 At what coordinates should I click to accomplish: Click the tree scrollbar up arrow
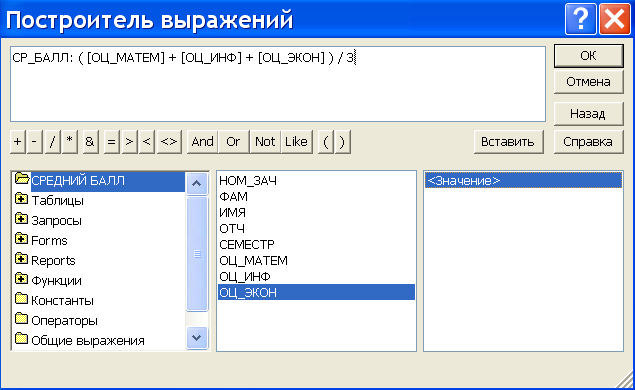click(197, 183)
